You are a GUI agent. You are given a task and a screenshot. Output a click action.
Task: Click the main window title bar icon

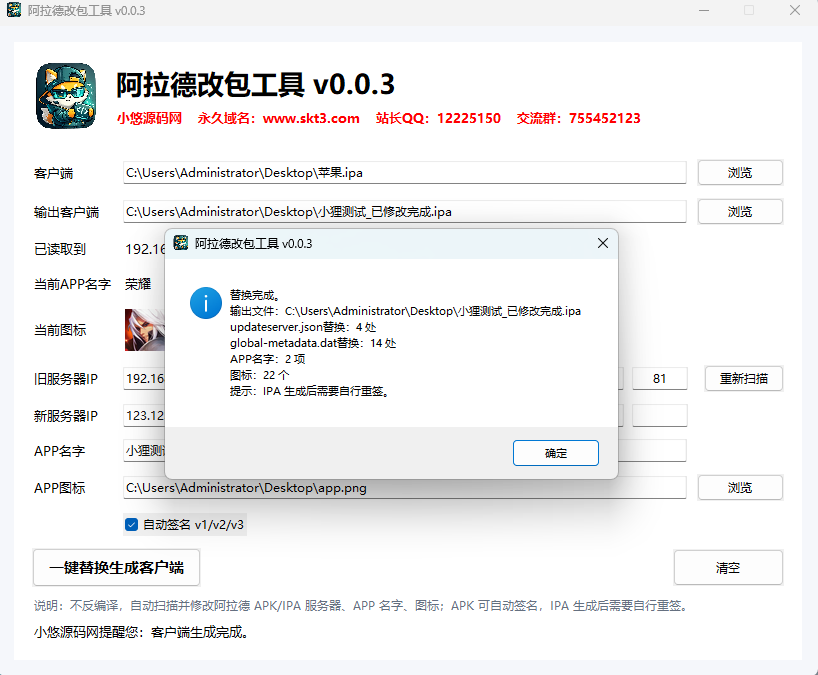coord(14,10)
